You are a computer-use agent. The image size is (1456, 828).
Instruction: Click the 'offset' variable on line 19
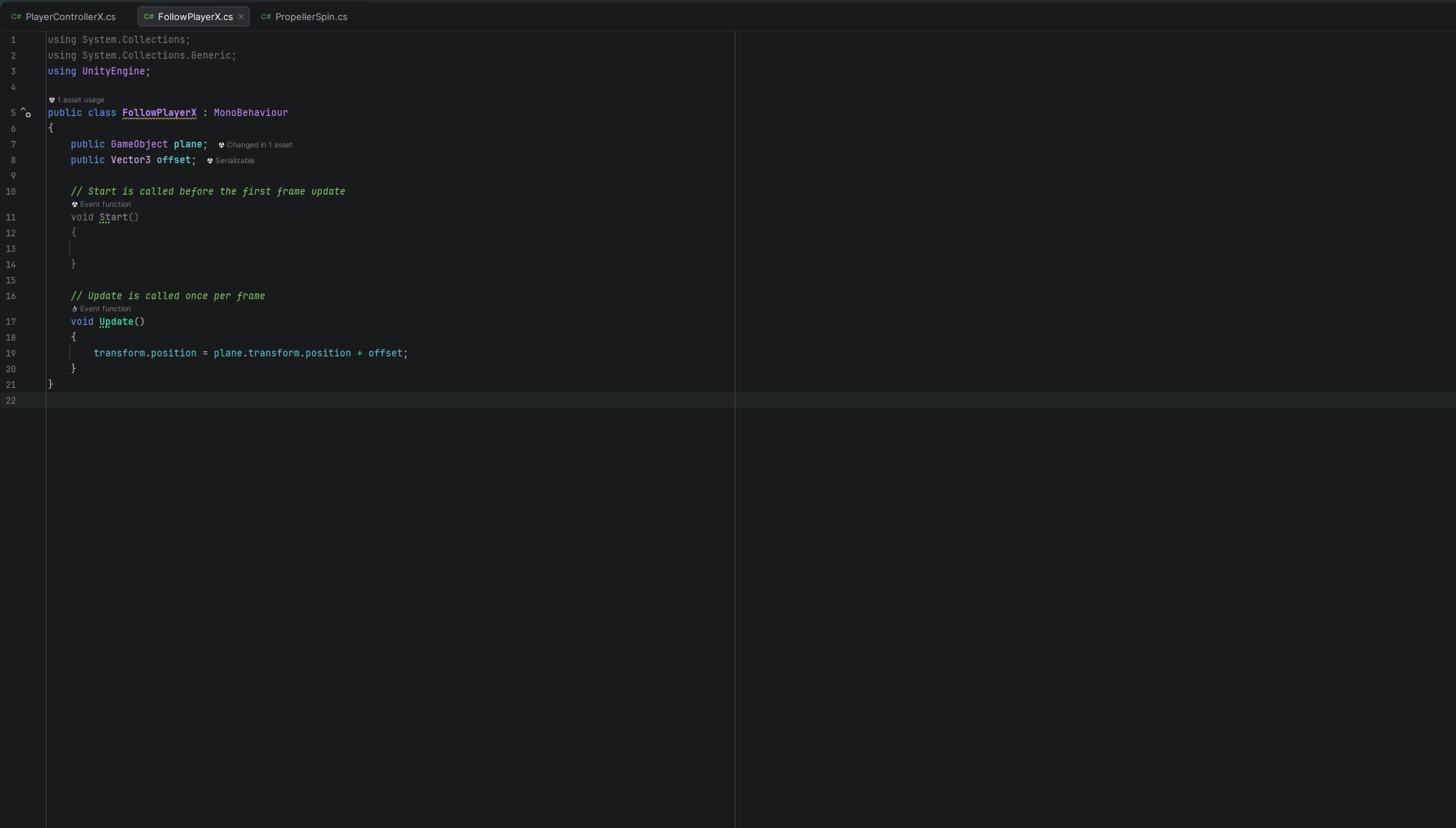(x=385, y=353)
